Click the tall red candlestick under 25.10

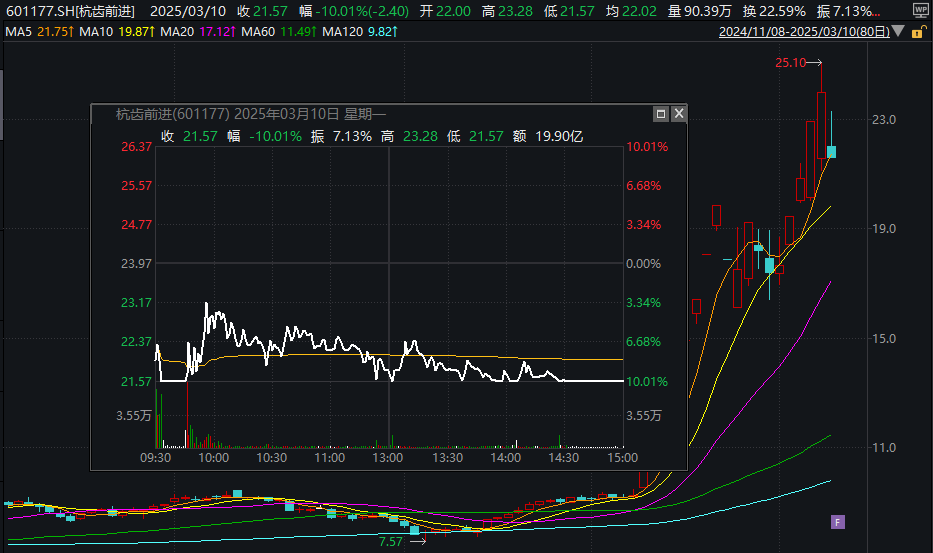[820, 125]
